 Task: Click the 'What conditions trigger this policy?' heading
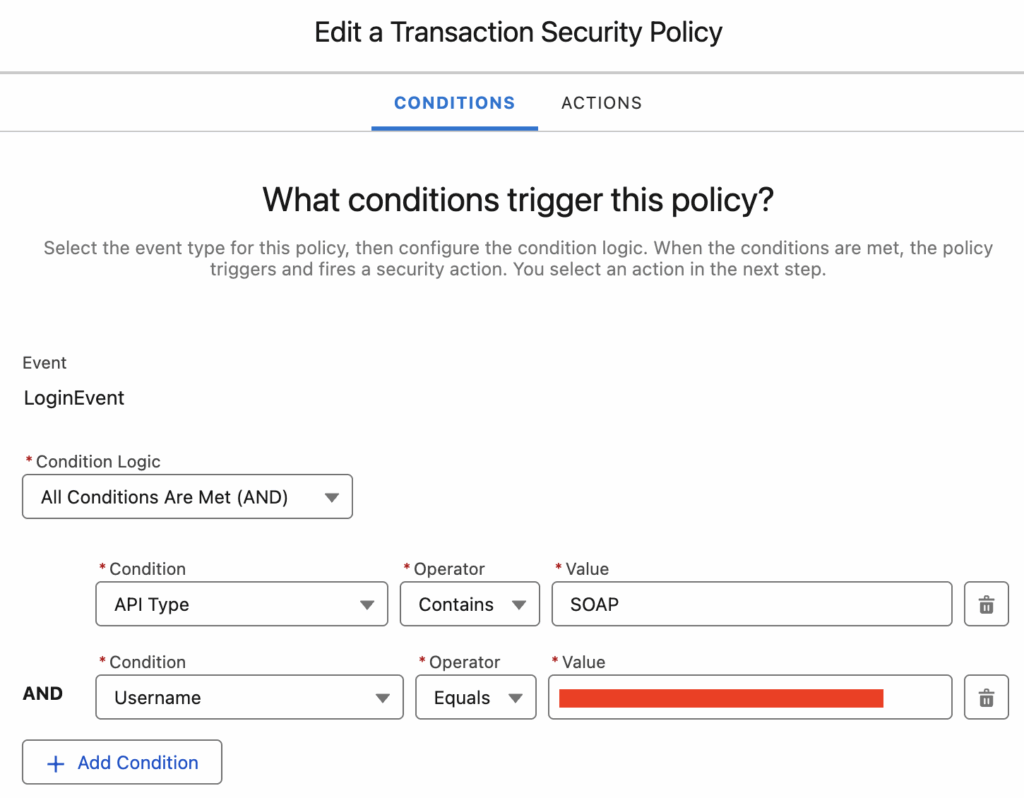pyautogui.click(x=518, y=200)
